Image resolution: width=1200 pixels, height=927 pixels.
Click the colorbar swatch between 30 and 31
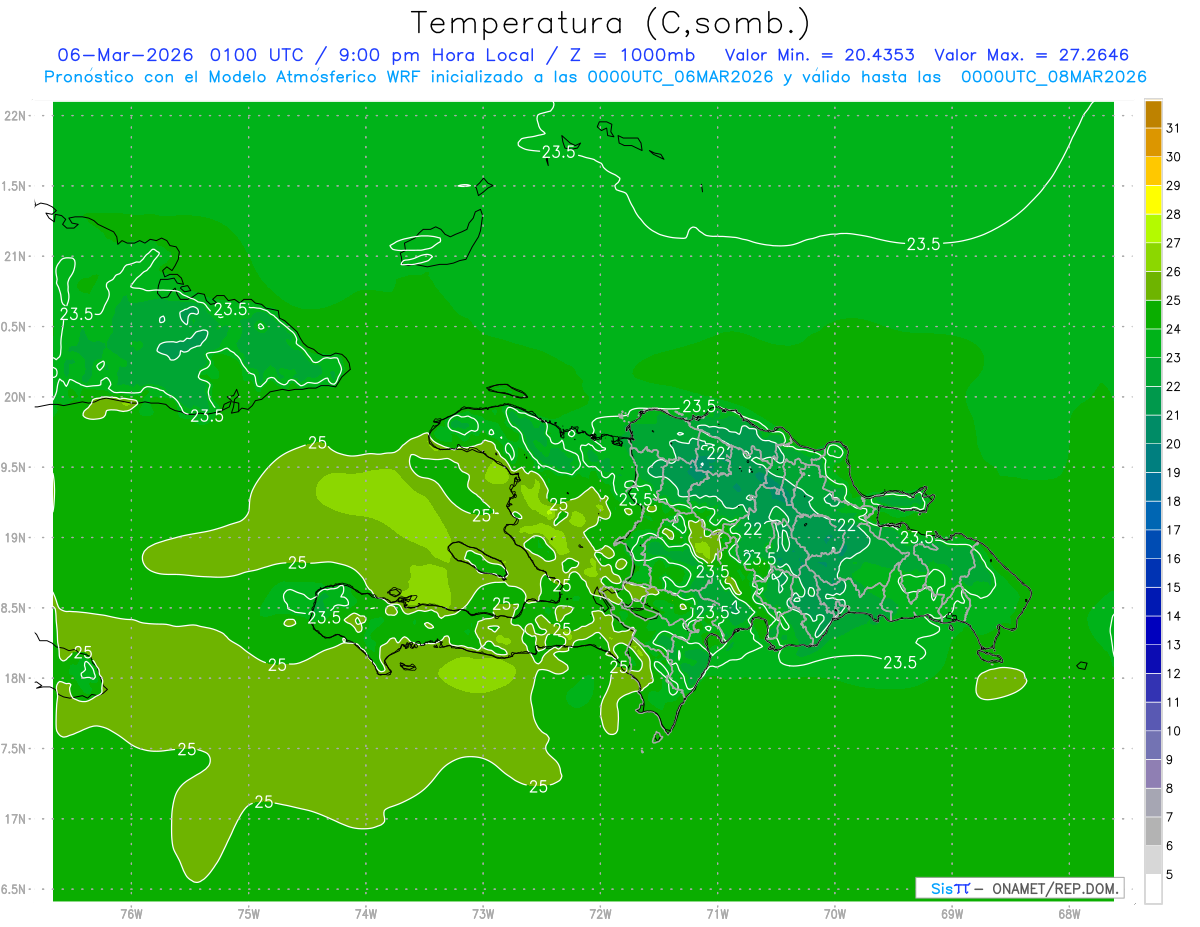[x=1153, y=142]
